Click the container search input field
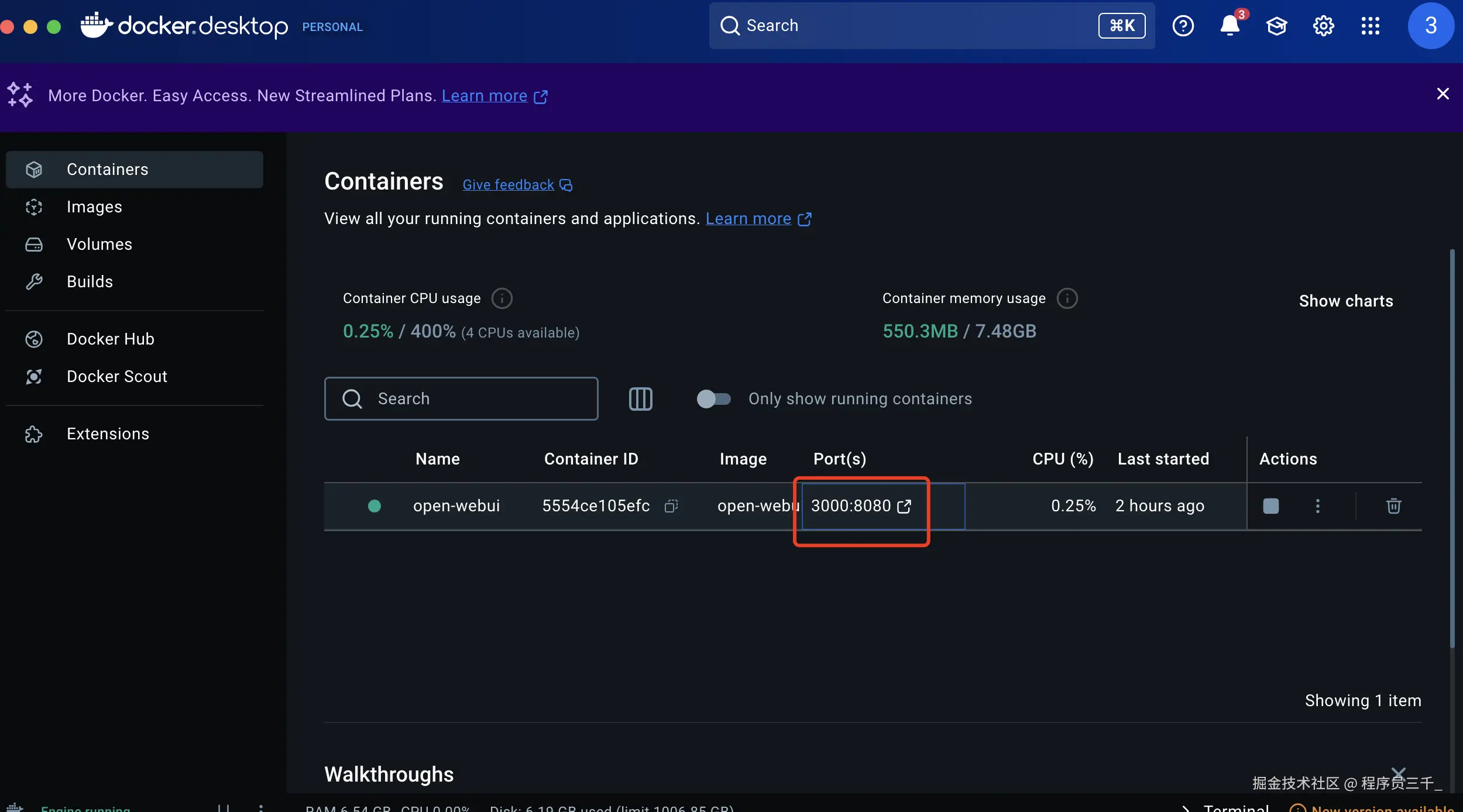This screenshot has width=1463, height=812. pos(461,399)
